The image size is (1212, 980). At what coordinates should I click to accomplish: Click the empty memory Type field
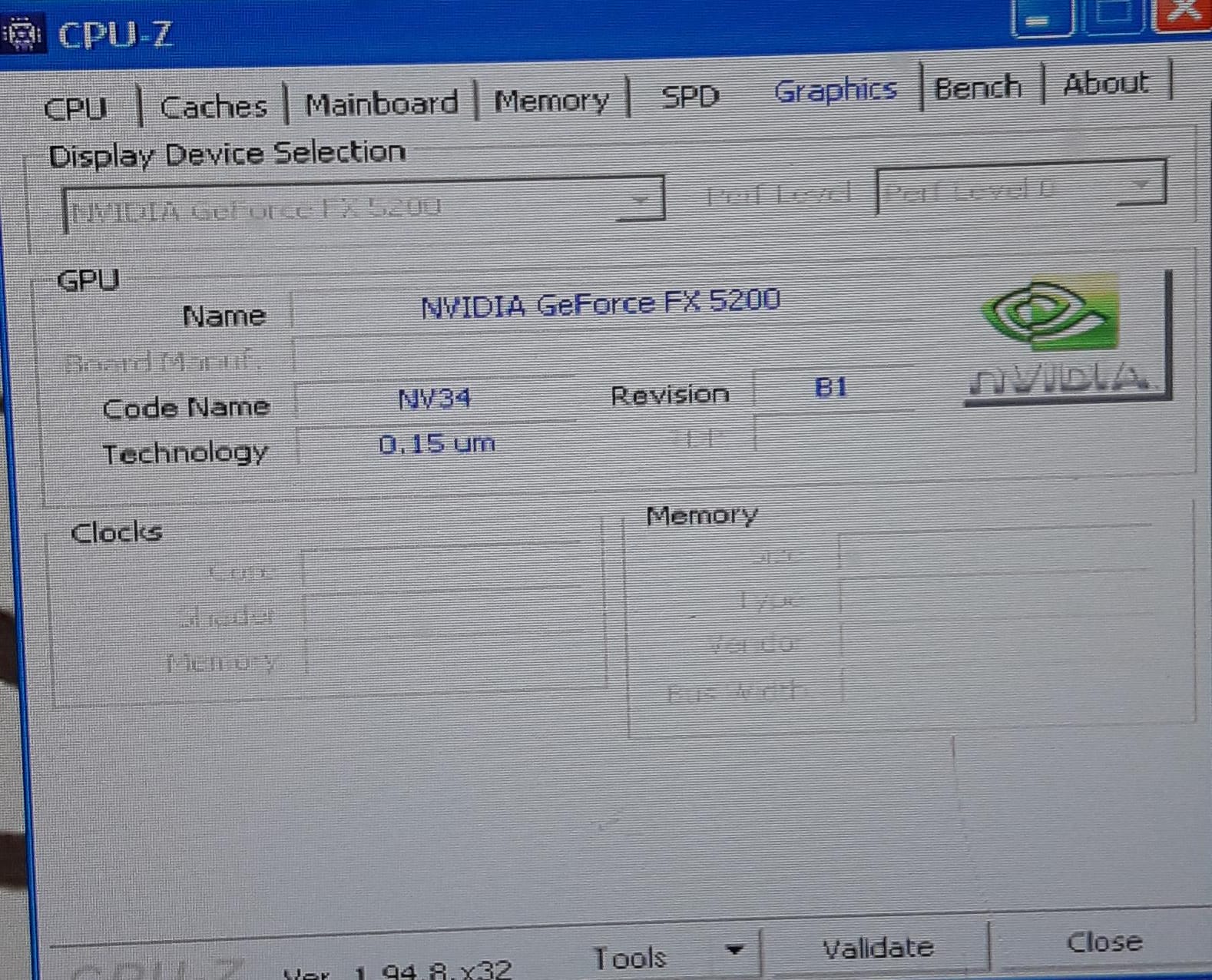click(x=996, y=593)
